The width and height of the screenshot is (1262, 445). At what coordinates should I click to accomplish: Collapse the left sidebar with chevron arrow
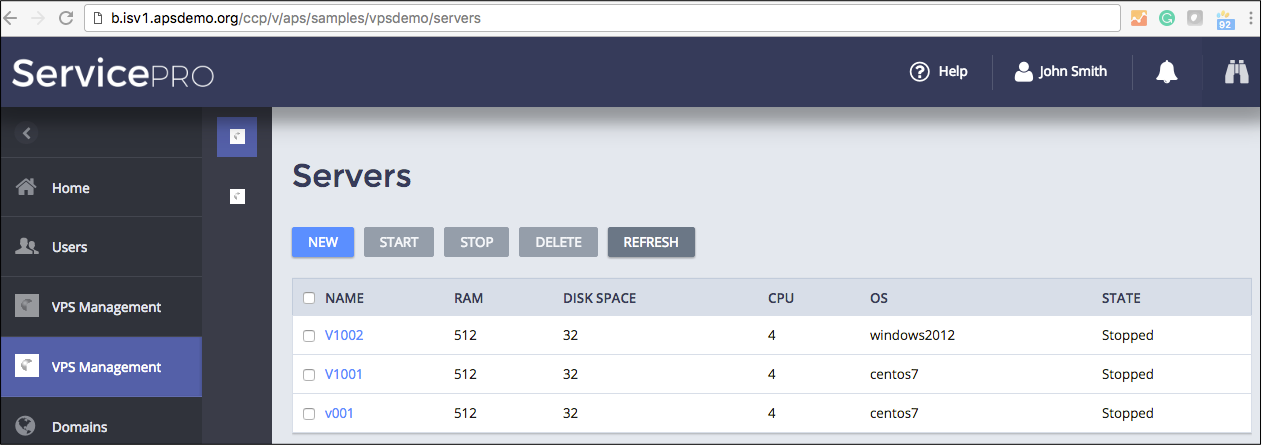27,133
